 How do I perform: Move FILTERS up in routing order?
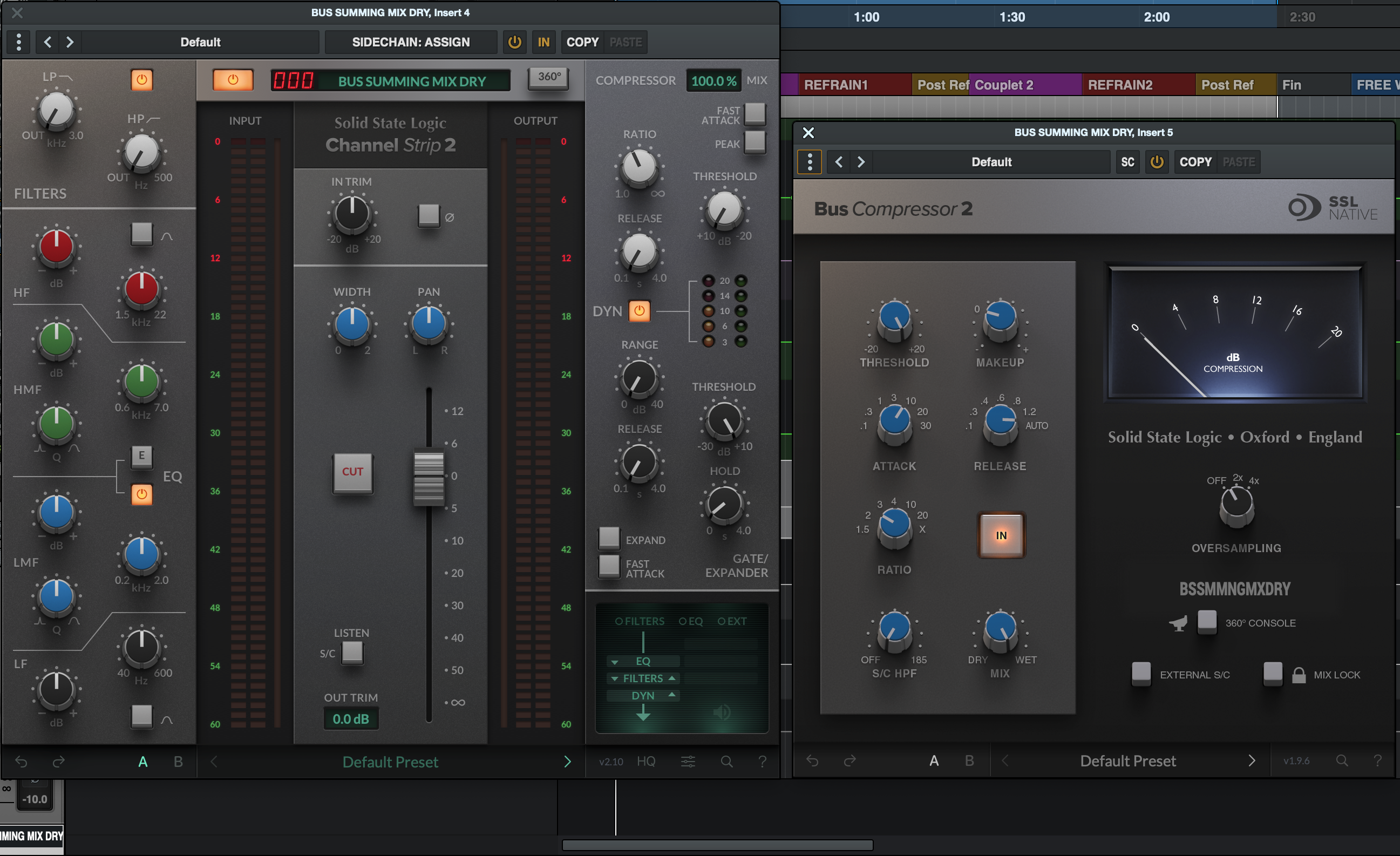click(x=672, y=678)
